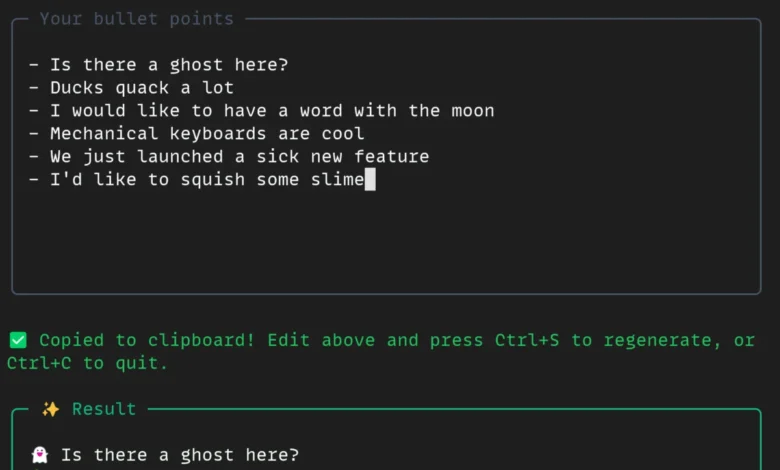Click the dash before "Ducks quack a lot"
This screenshot has width=780, height=470.
tap(34, 88)
